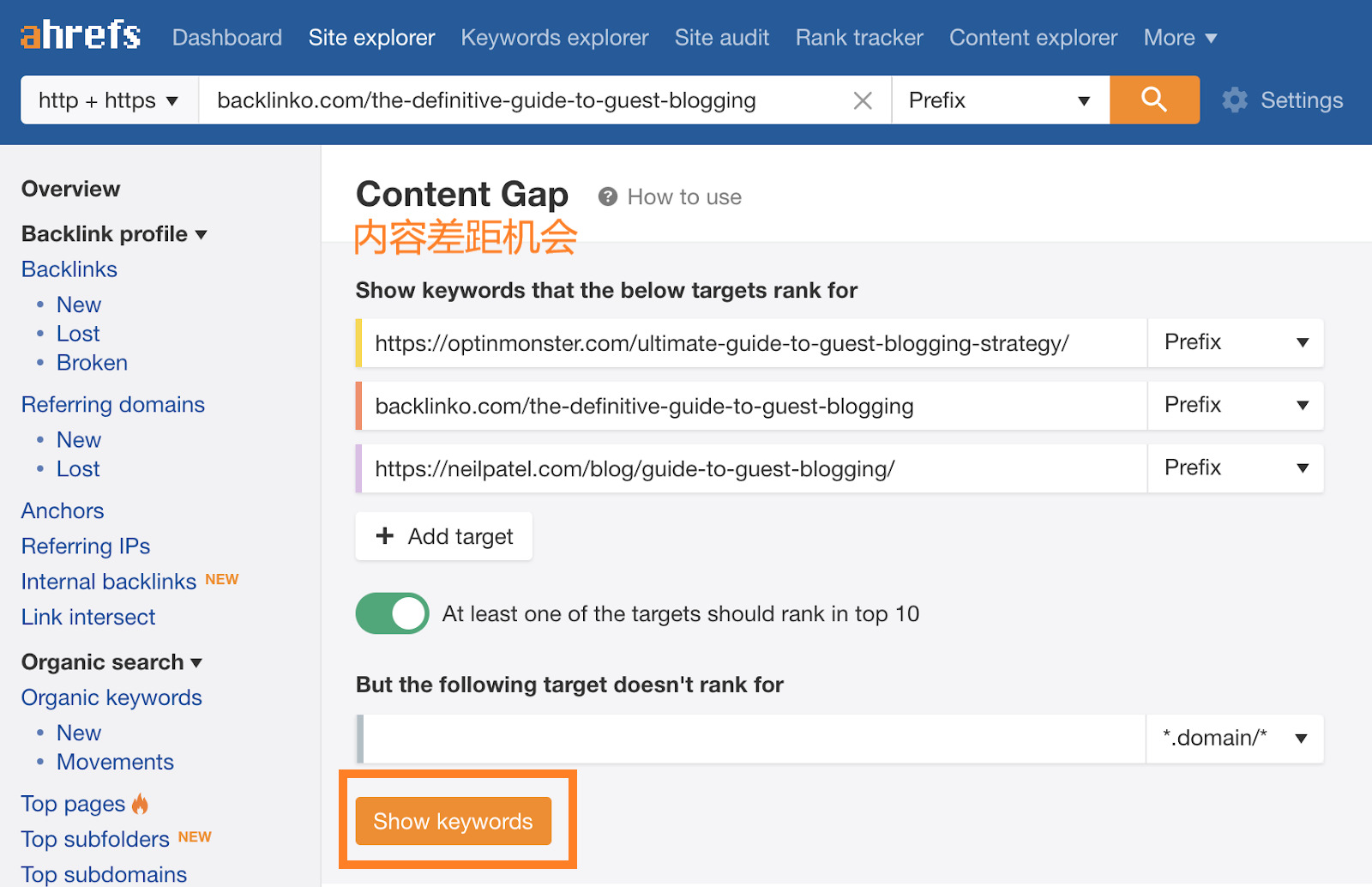Open Organic keywords in the sidebar
1372x887 pixels.
click(111, 697)
